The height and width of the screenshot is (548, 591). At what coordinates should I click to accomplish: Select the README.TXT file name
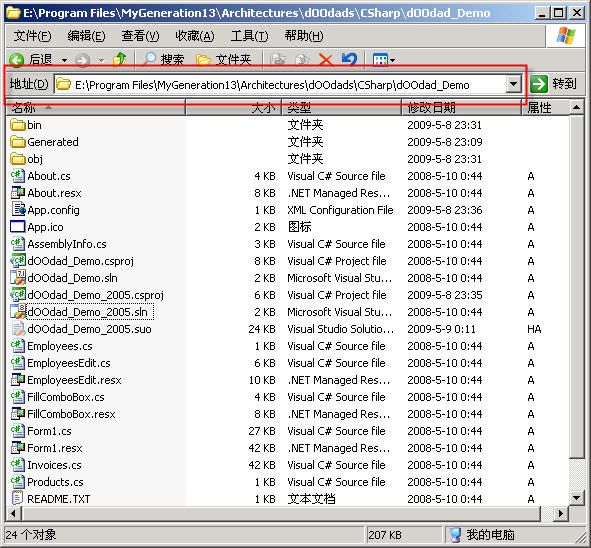(x=58, y=499)
